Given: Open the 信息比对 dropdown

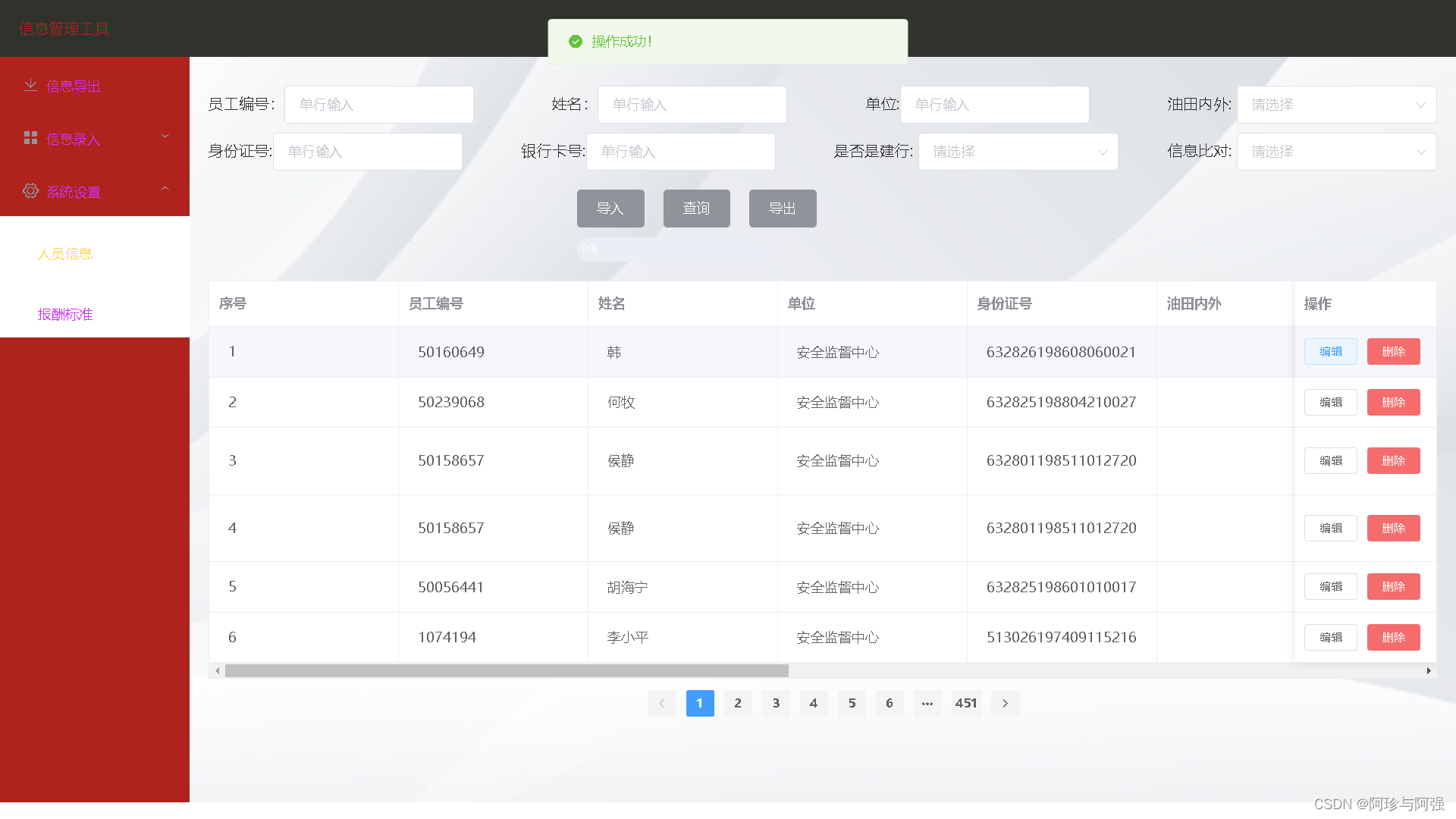Looking at the screenshot, I should (1336, 152).
